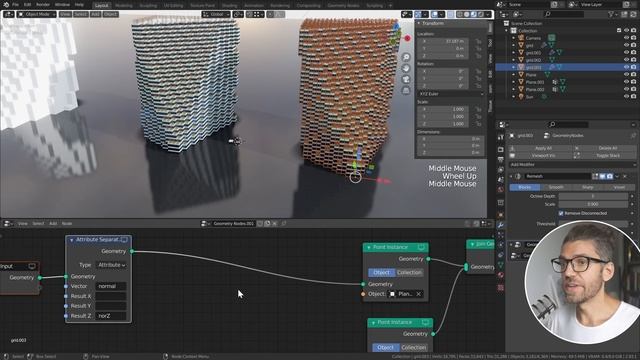Open the editor type selector in 3D viewport header
Viewport: 640px width, 360px height.
coord(9,14)
